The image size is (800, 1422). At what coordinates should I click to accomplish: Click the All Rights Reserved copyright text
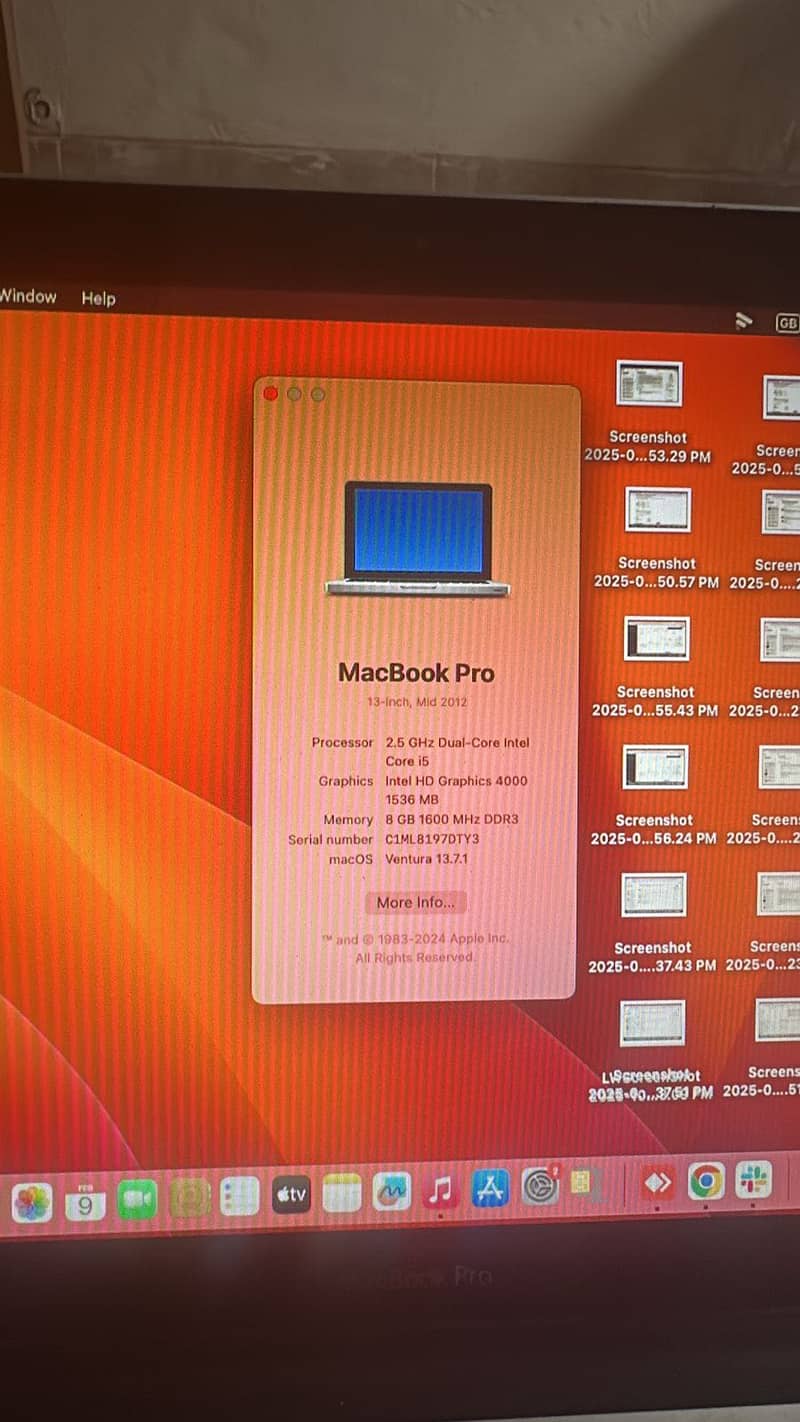[415, 958]
